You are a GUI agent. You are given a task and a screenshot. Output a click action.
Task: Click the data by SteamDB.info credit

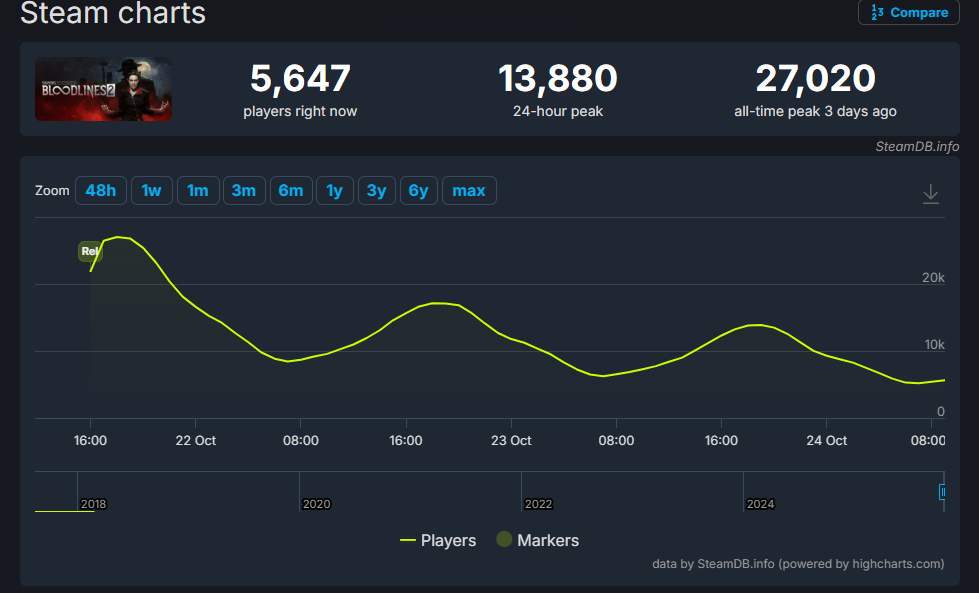[x=798, y=564]
